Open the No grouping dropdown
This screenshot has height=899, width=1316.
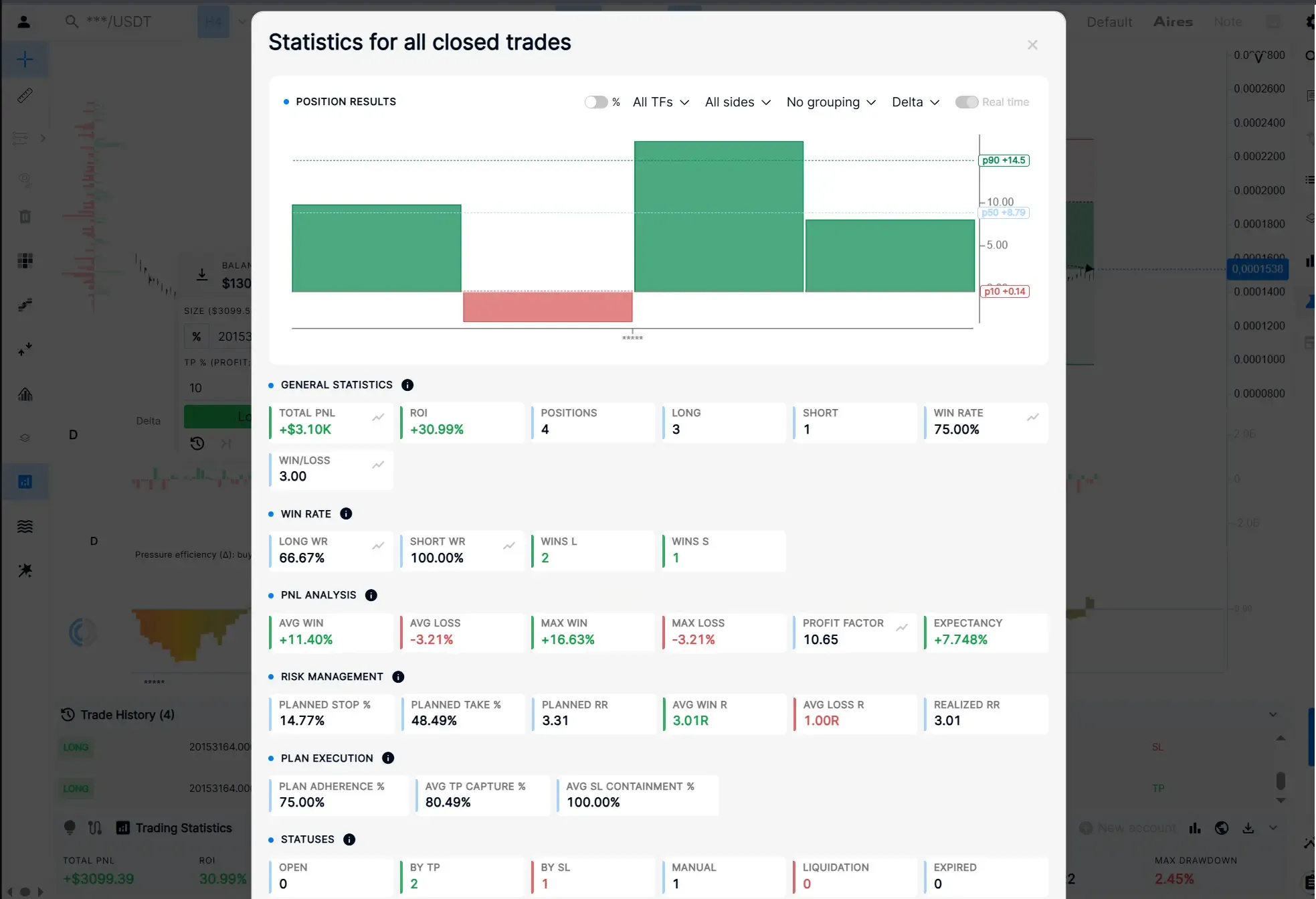pos(831,102)
